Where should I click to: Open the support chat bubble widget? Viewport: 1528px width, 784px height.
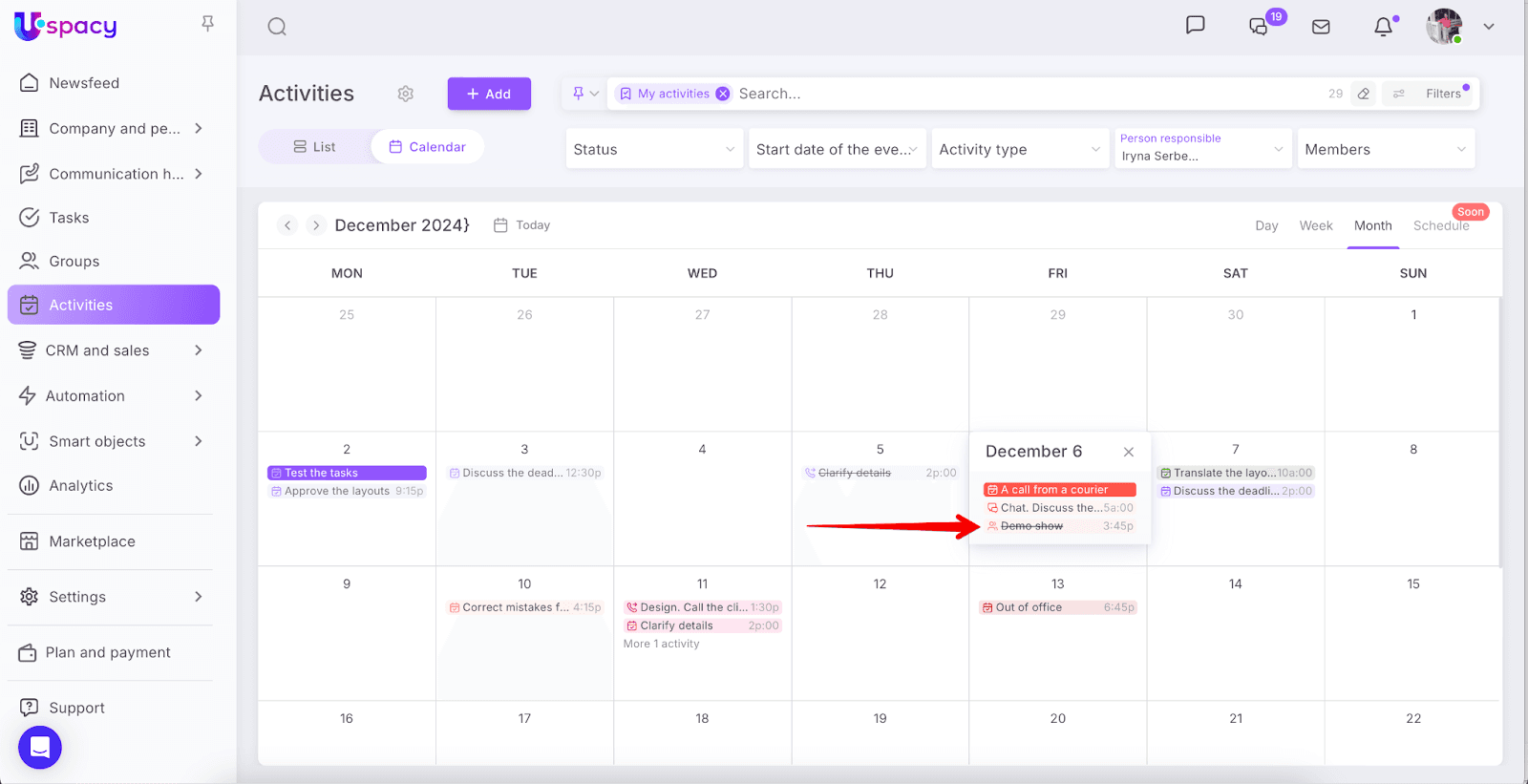[40, 747]
